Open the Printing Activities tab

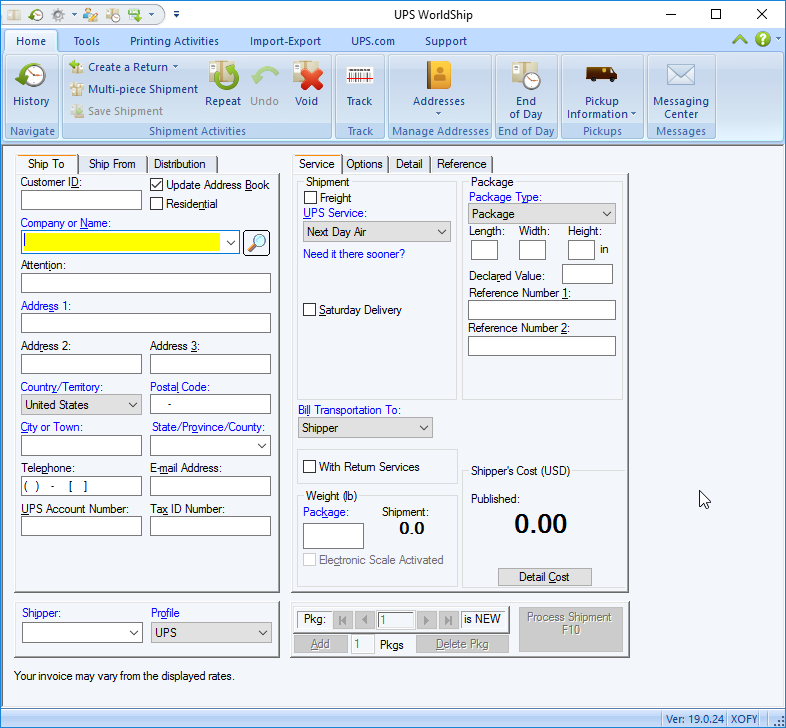[x=174, y=41]
